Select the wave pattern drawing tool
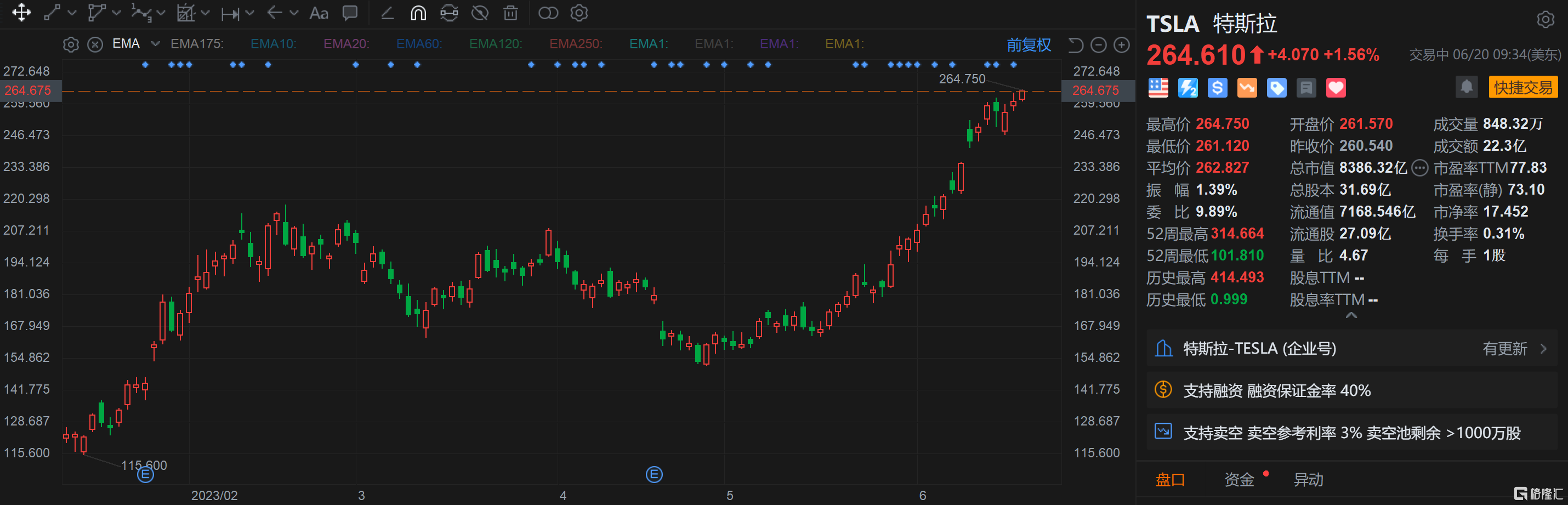 tap(141, 13)
